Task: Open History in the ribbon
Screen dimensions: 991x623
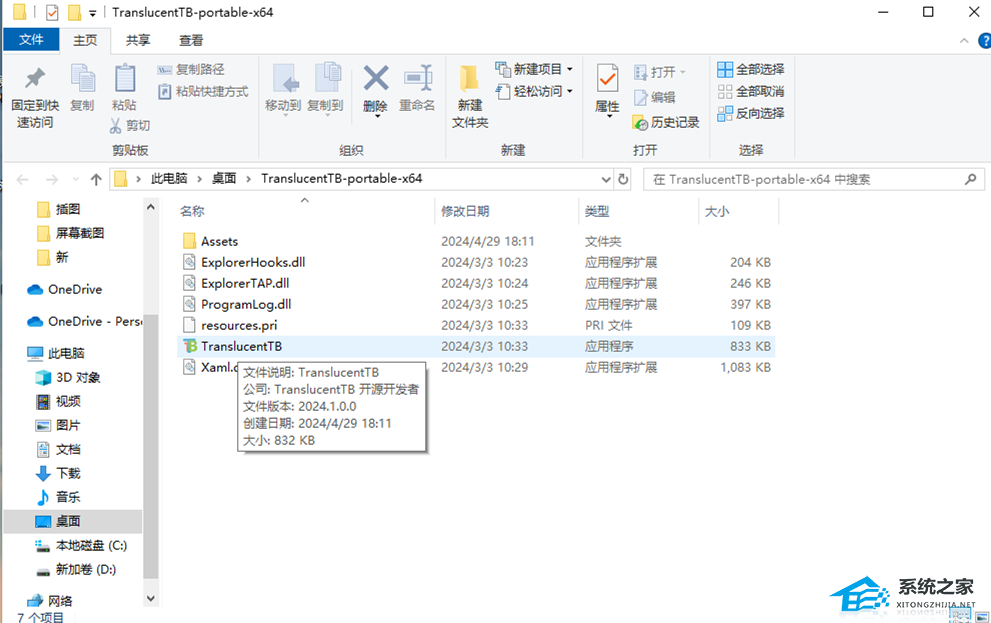Action: (666, 123)
